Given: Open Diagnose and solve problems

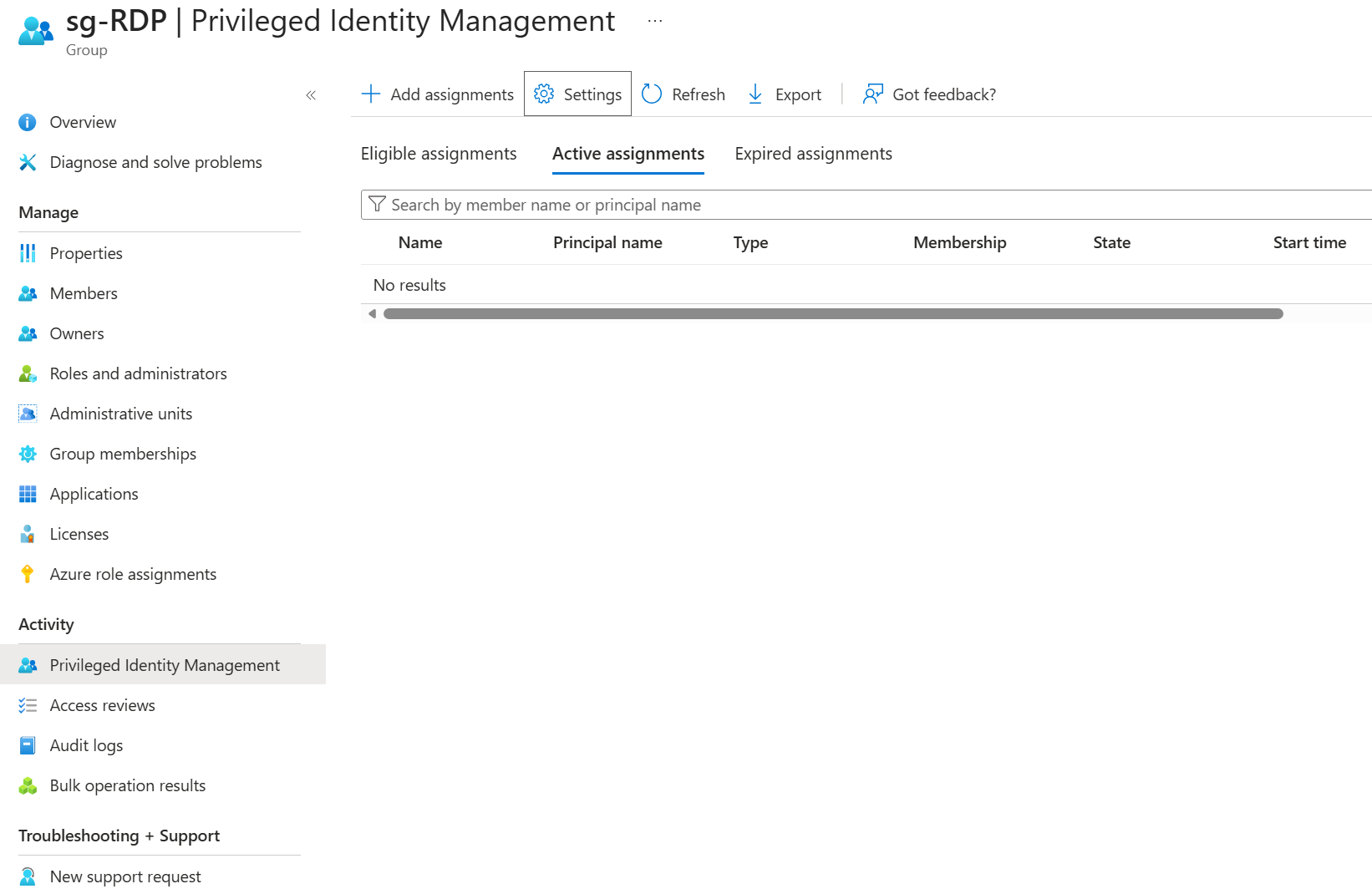Looking at the screenshot, I should coord(156,162).
